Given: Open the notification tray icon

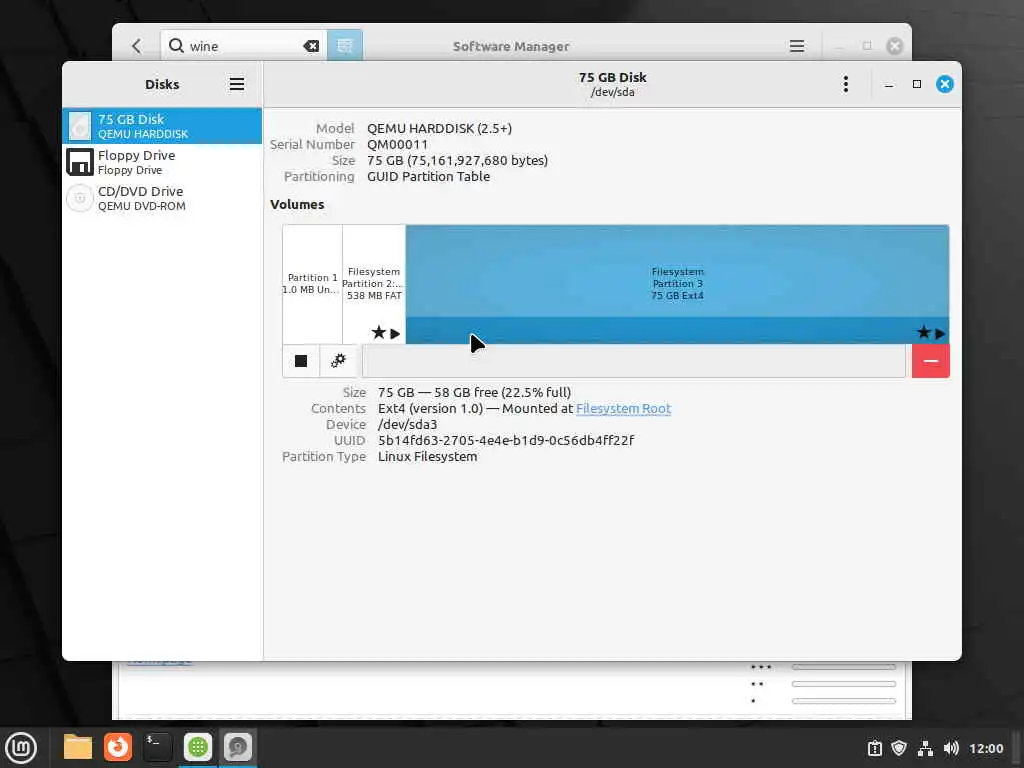Looking at the screenshot, I should click(x=874, y=748).
